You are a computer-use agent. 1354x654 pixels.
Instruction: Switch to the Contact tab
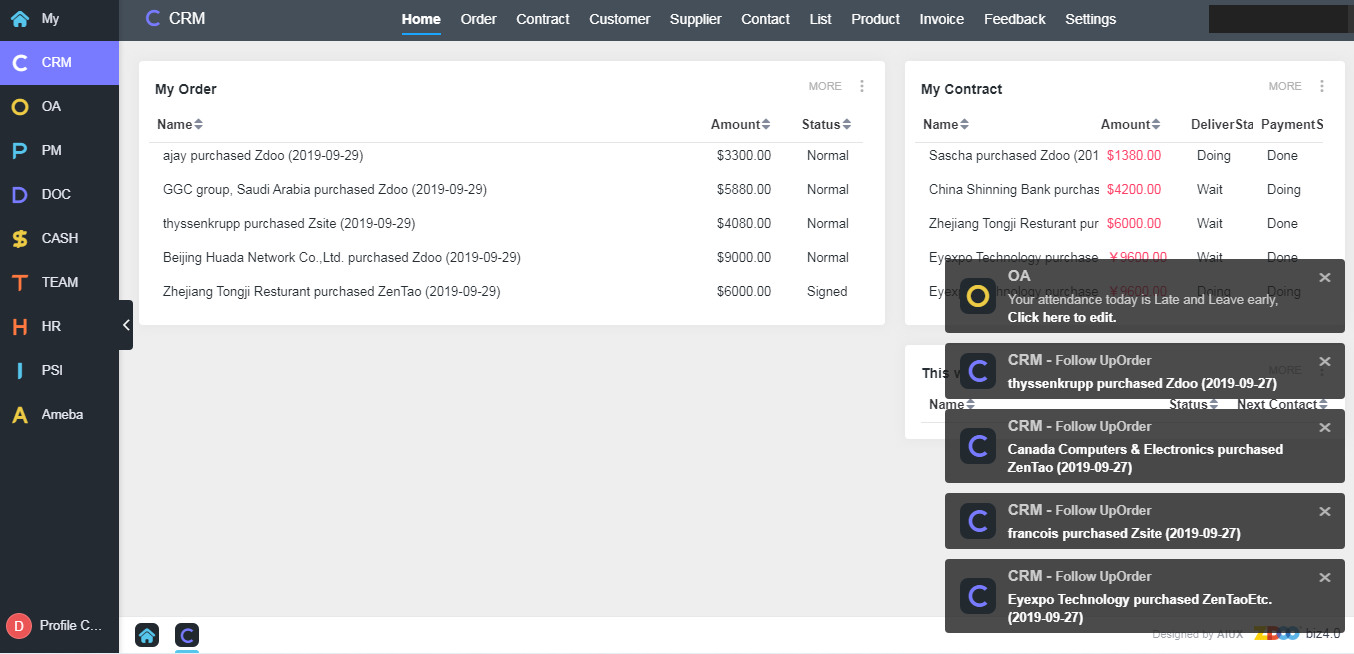point(766,19)
